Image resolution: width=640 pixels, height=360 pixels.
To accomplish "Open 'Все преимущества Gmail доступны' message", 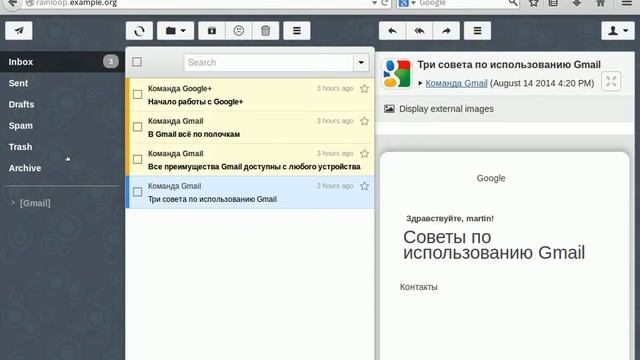I will coord(250,160).
